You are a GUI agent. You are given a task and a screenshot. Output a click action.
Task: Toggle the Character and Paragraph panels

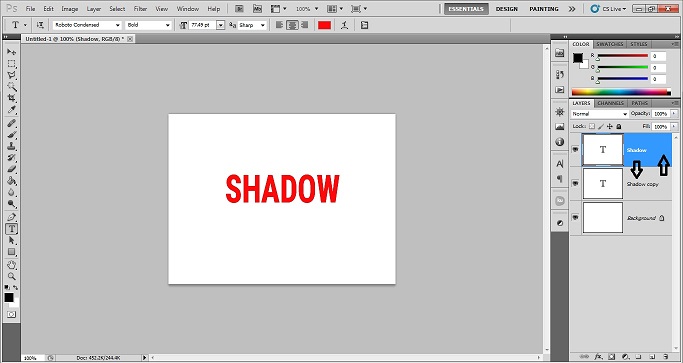point(365,25)
